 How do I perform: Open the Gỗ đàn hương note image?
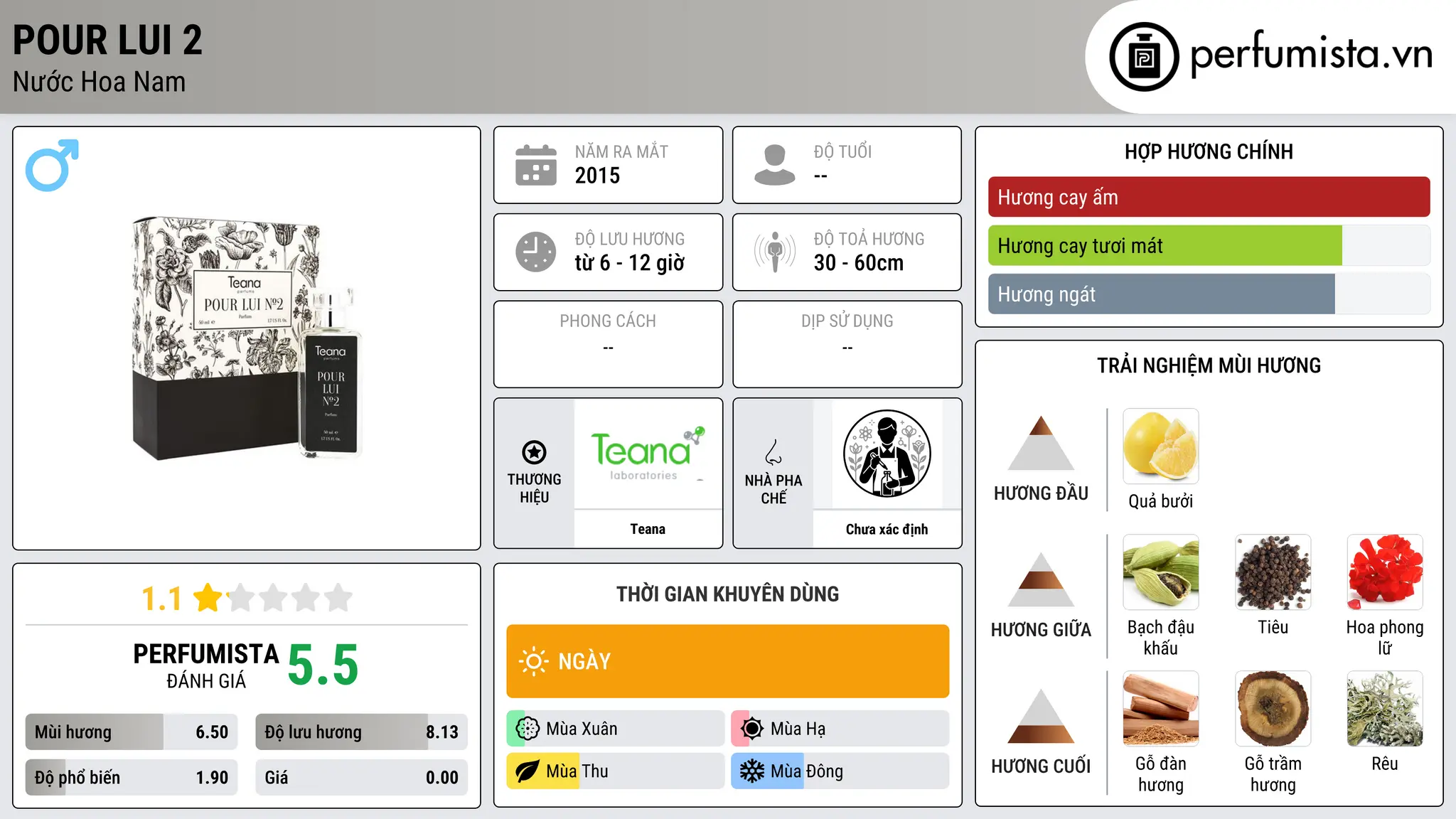[1161, 709]
